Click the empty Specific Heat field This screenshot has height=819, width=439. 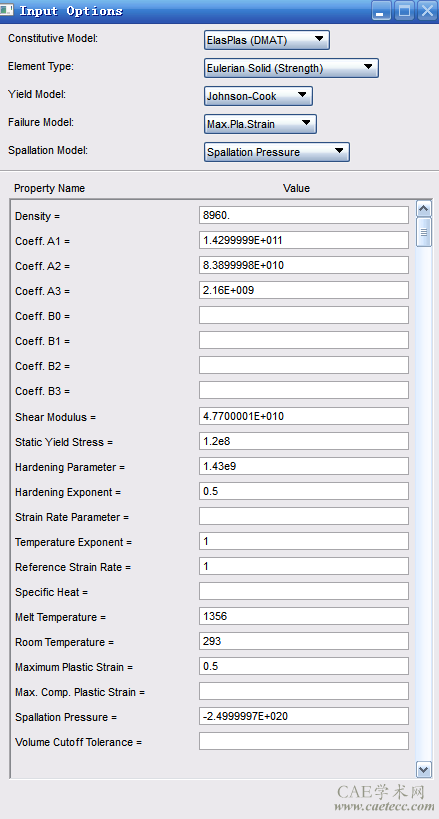pos(304,591)
